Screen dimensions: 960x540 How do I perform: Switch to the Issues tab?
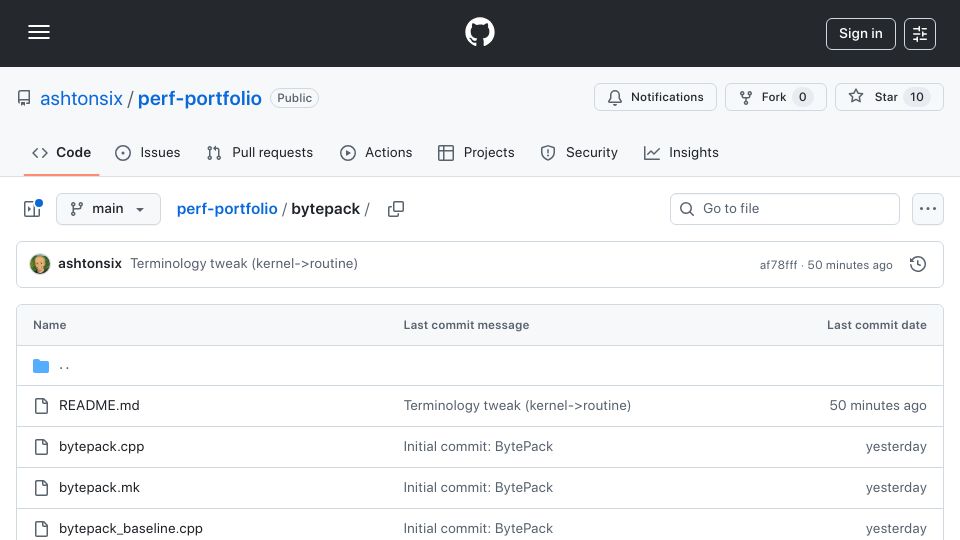[x=148, y=152]
